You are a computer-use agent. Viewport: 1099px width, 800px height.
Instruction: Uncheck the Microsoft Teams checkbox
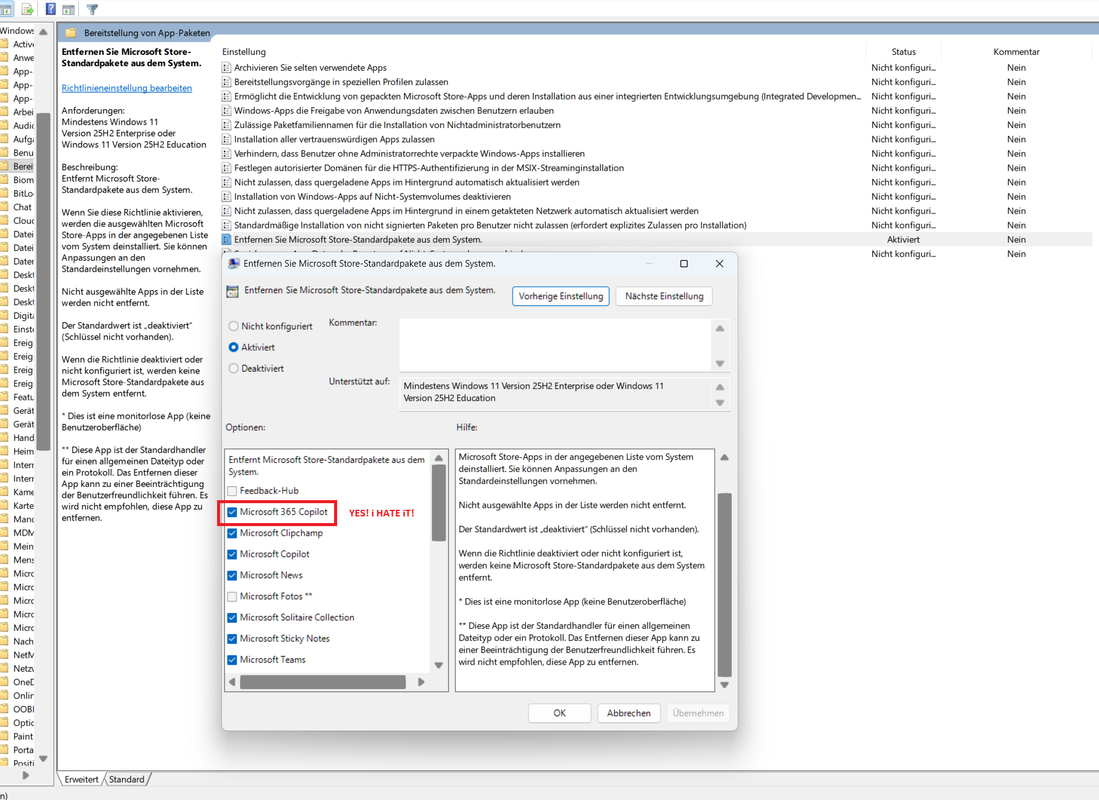(x=232, y=660)
